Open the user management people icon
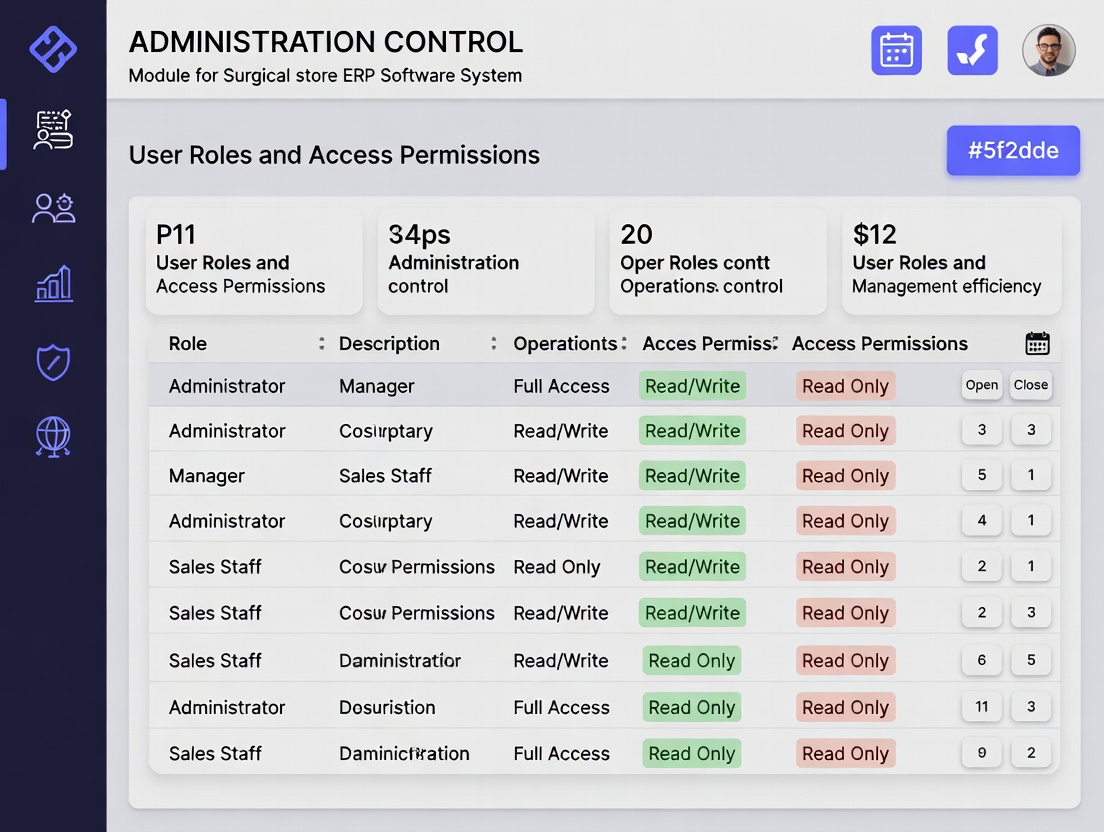 [53, 208]
